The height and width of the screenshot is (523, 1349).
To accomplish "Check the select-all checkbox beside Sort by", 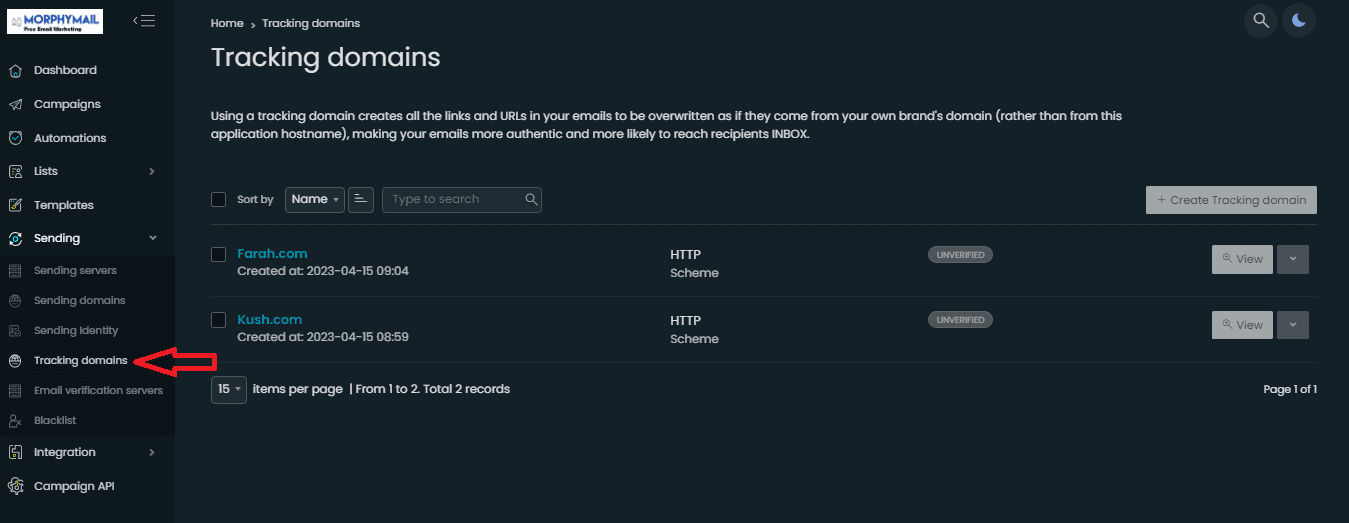I will coord(219,199).
